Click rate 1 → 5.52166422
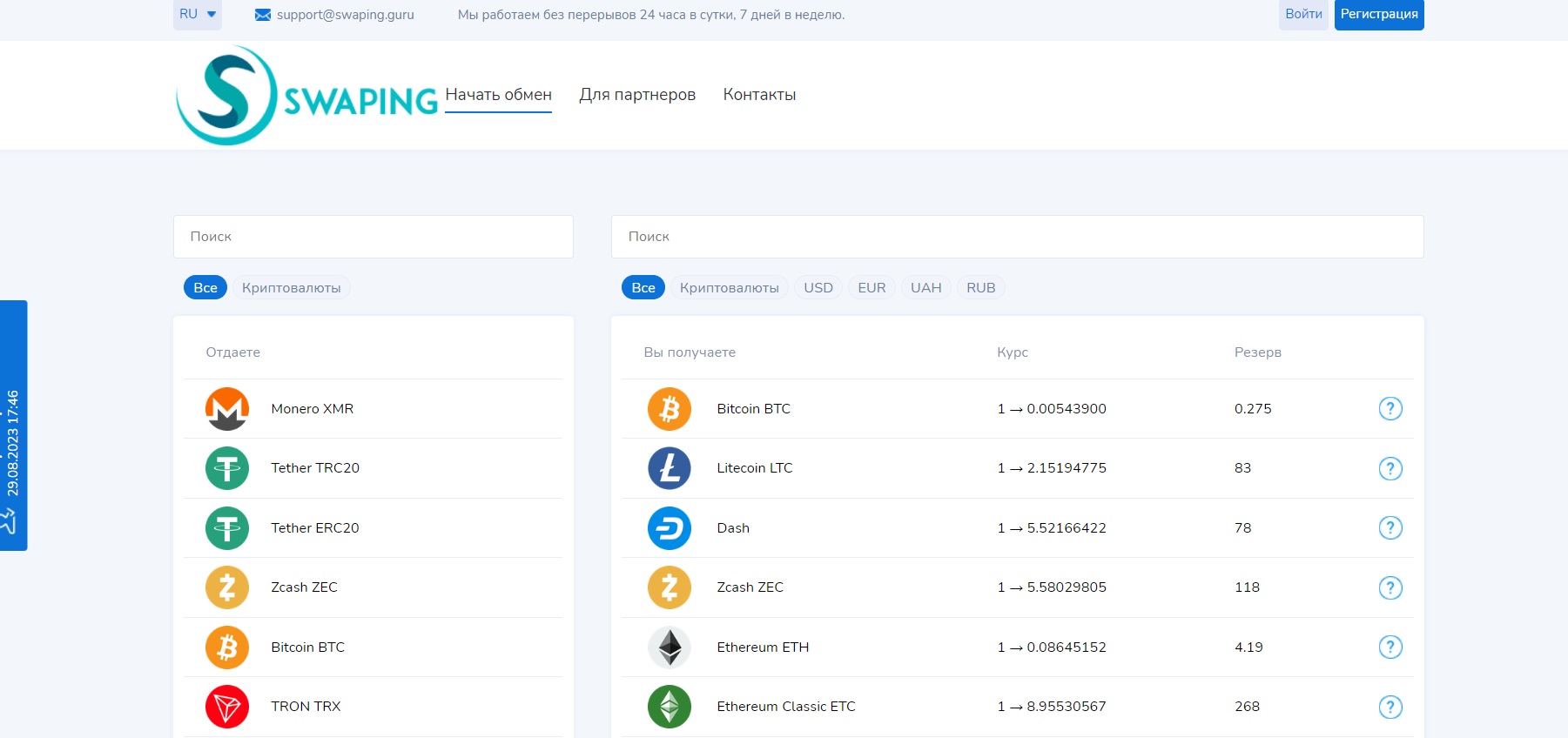Viewport: 1568px width, 738px height. pyautogui.click(x=1052, y=528)
